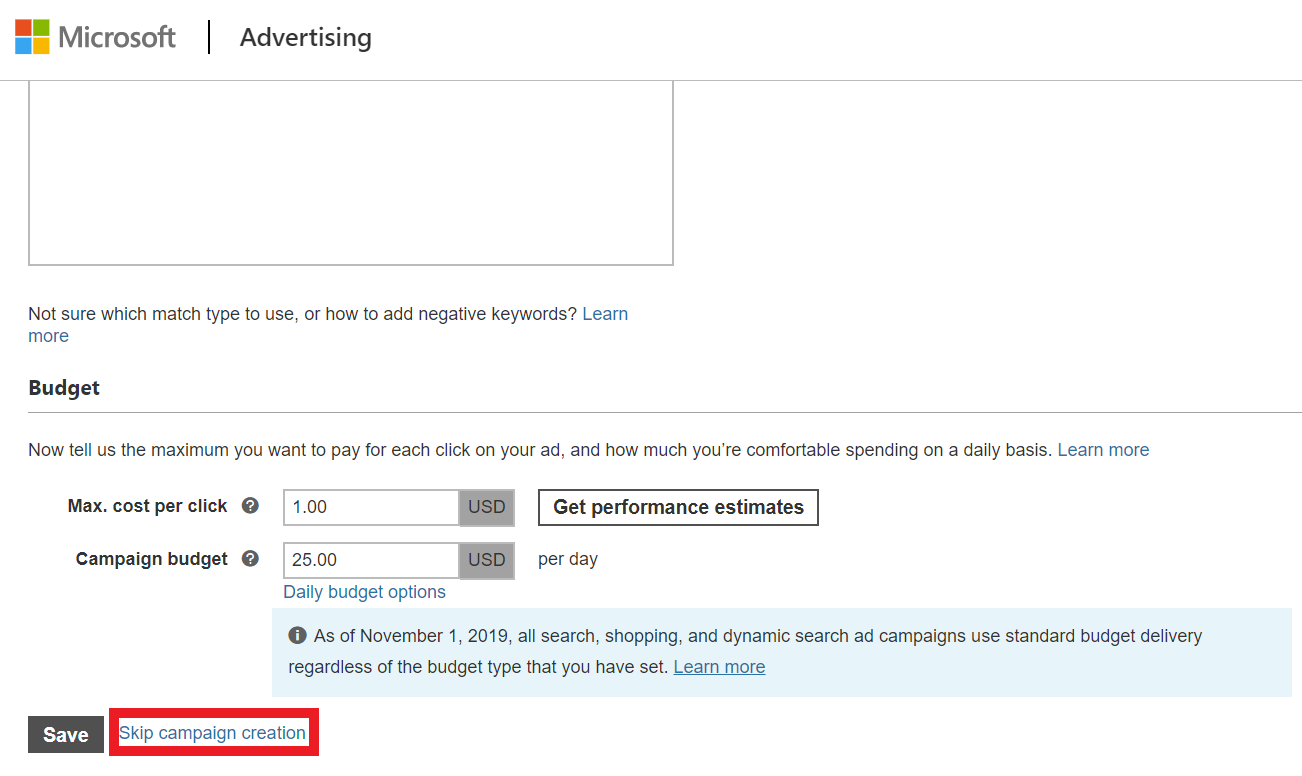Click the Get performance estimates button
This screenshot has height=776, width=1302.
pos(678,507)
